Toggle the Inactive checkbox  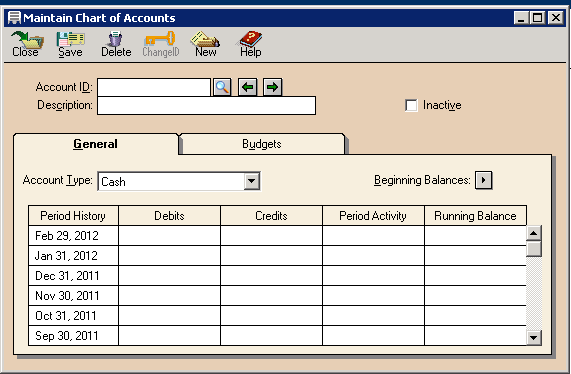tap(411, 105)
